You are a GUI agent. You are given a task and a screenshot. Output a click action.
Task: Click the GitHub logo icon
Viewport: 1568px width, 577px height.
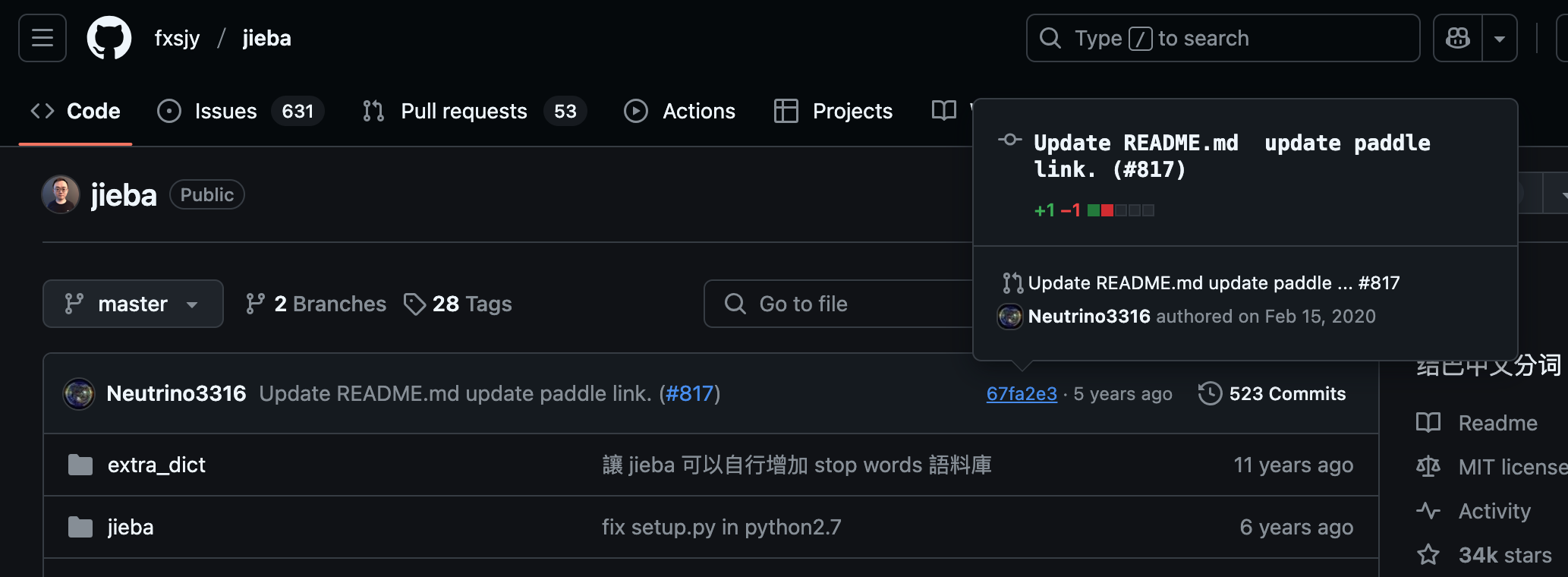(109, 38)
